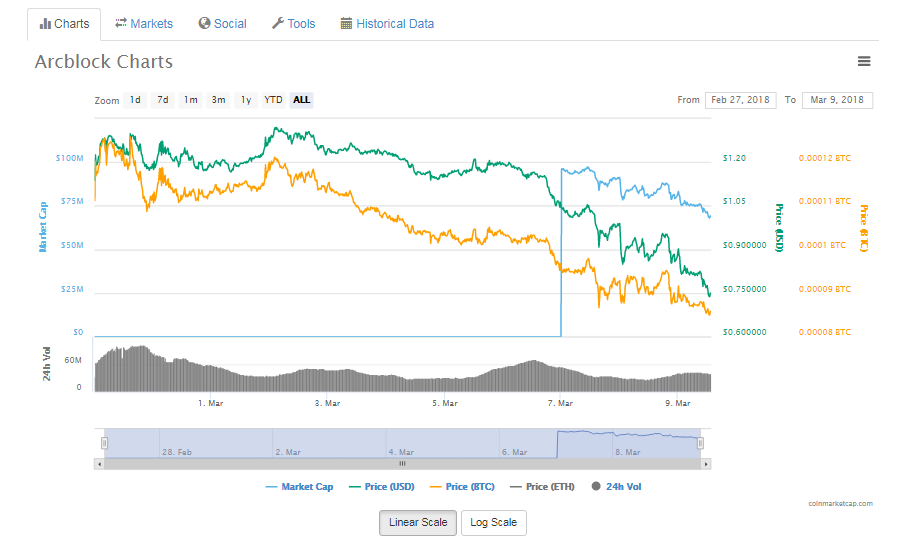Set zoom range to 1y
Screen dimensions: 899x552
(x=246, y=100)
